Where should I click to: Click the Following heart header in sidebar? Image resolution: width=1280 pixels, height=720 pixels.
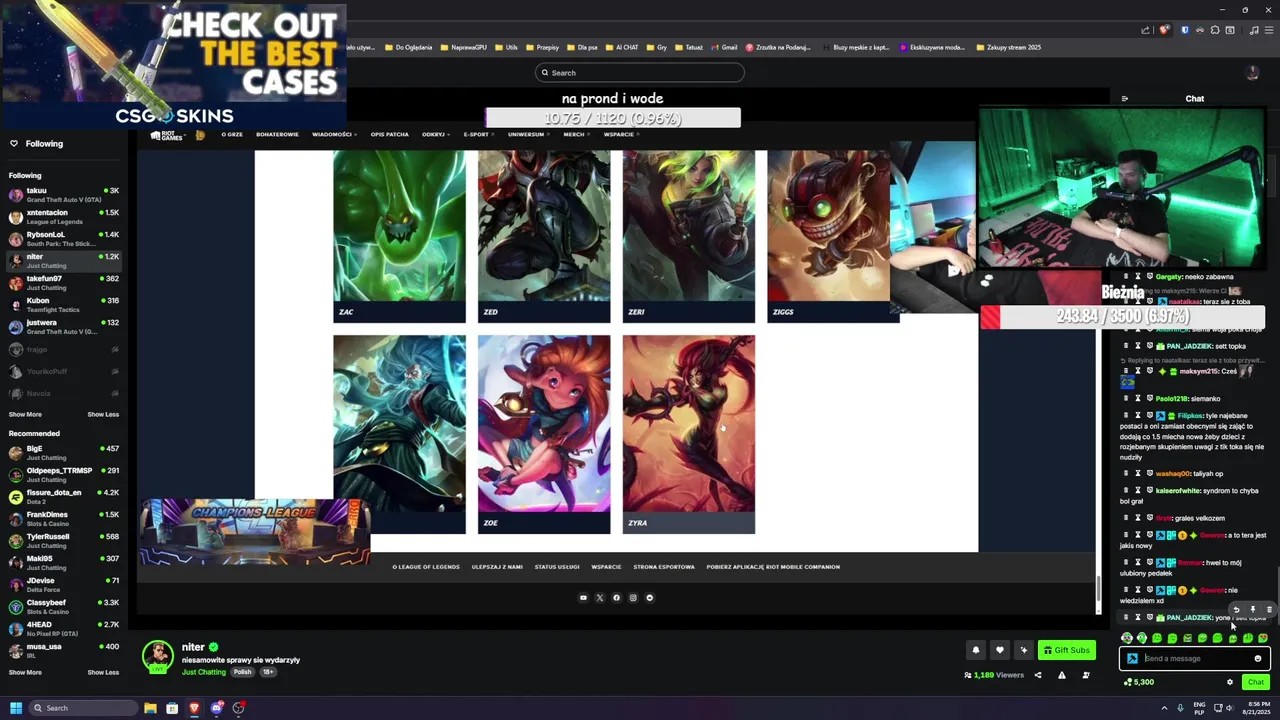(36, 143)
